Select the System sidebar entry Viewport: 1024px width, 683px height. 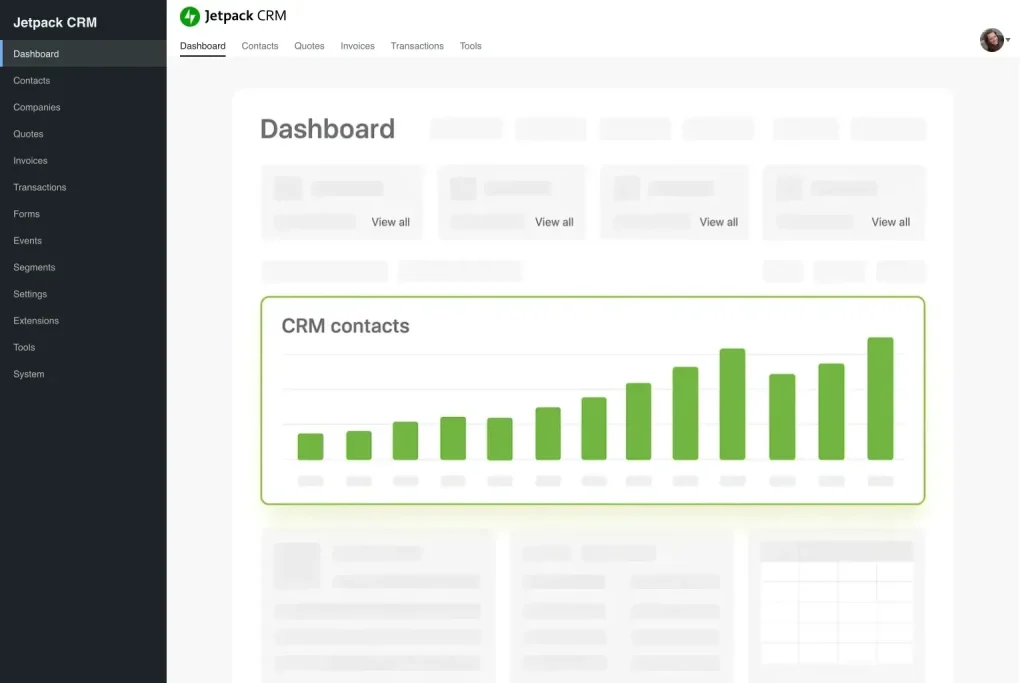(x=28, y=373)
